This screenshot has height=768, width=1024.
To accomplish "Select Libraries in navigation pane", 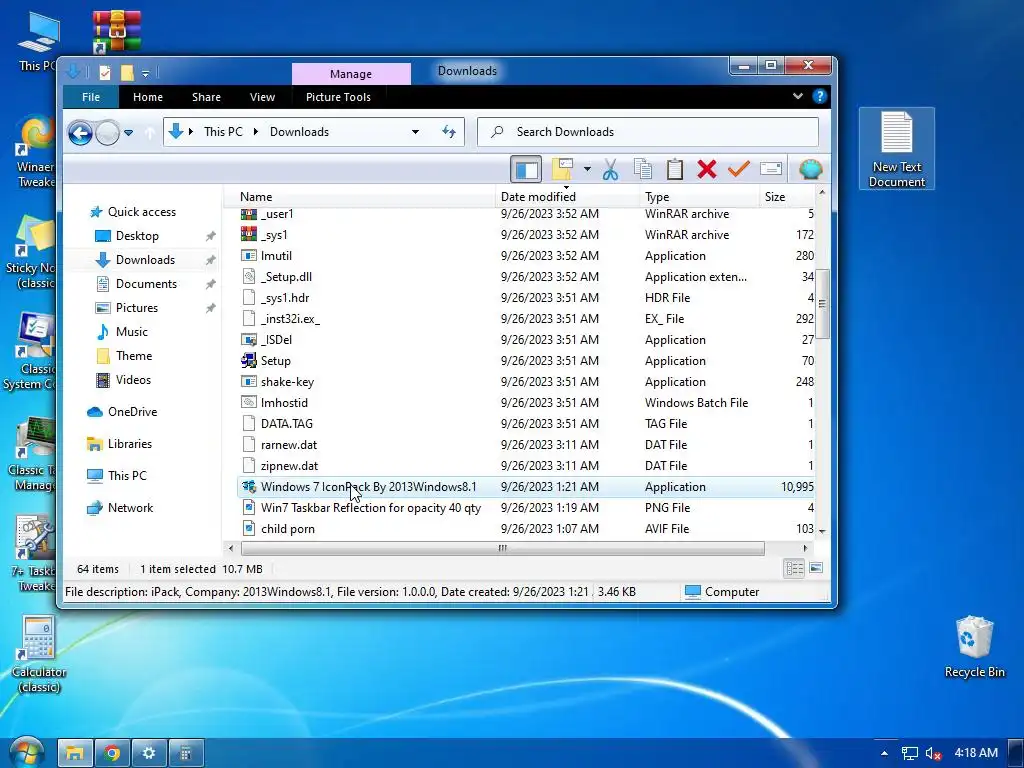I will pos(129,443).
